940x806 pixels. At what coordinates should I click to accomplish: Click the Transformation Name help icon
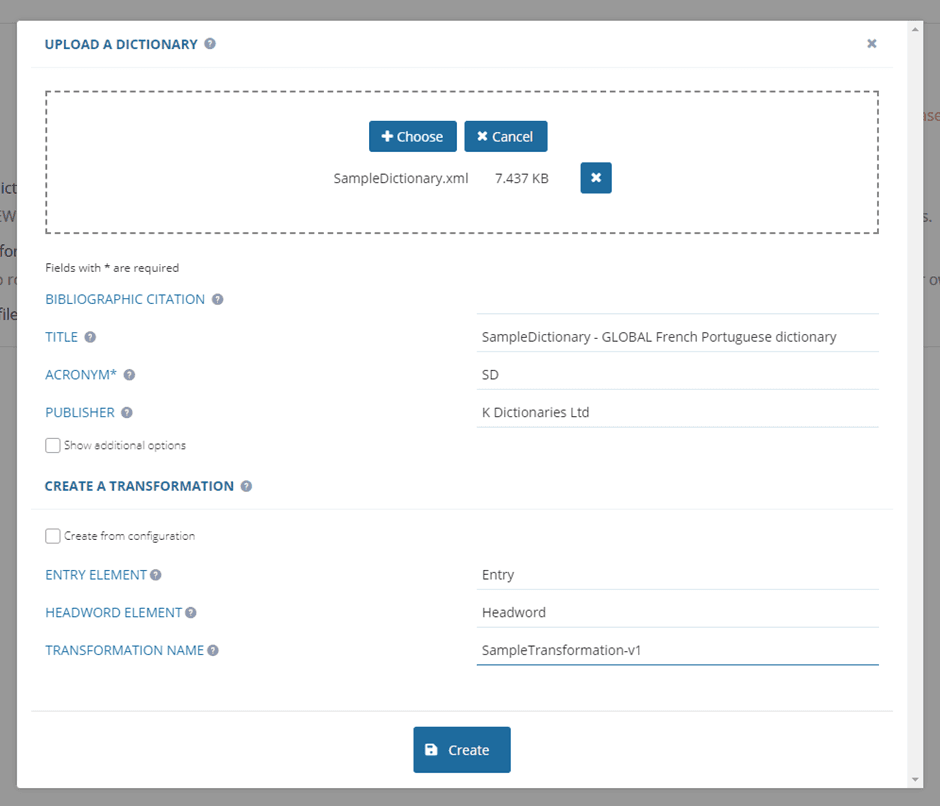point(213,650)
